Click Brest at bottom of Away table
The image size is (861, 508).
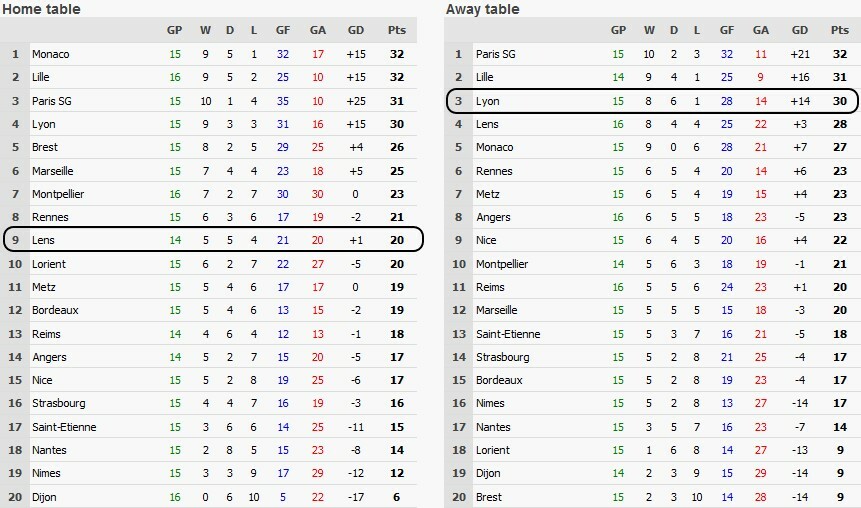(489, 497)
